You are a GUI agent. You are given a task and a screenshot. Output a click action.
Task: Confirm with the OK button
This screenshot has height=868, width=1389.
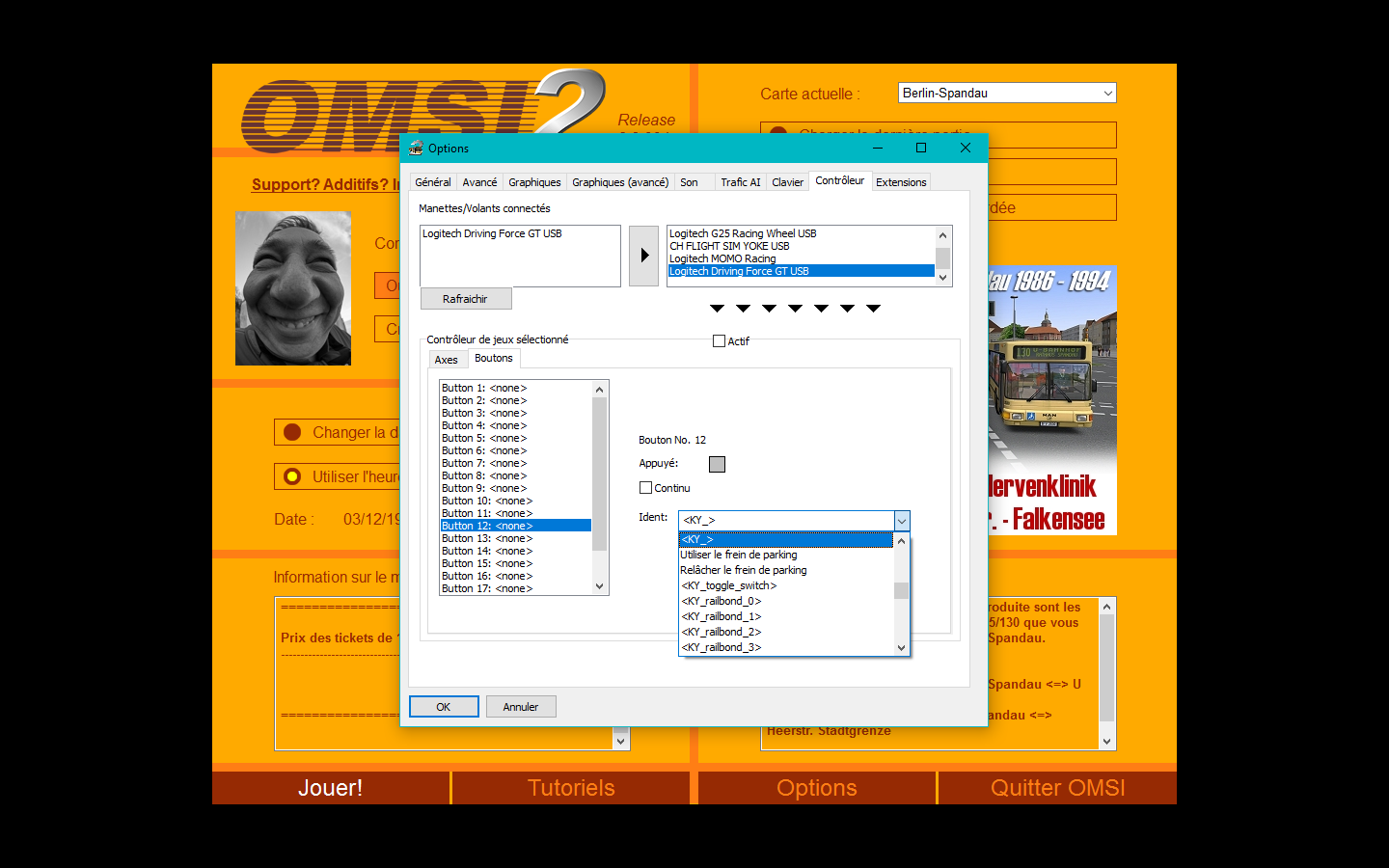444,707
